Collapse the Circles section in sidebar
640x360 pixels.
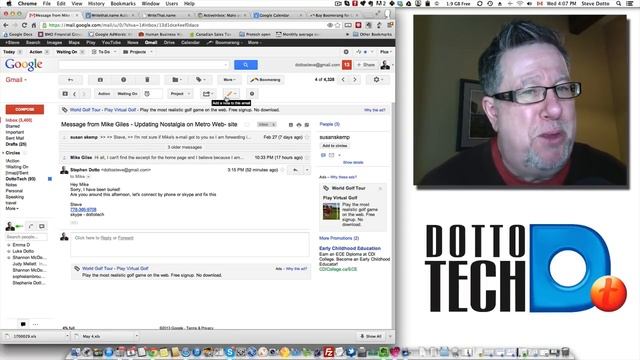[4, 153]
